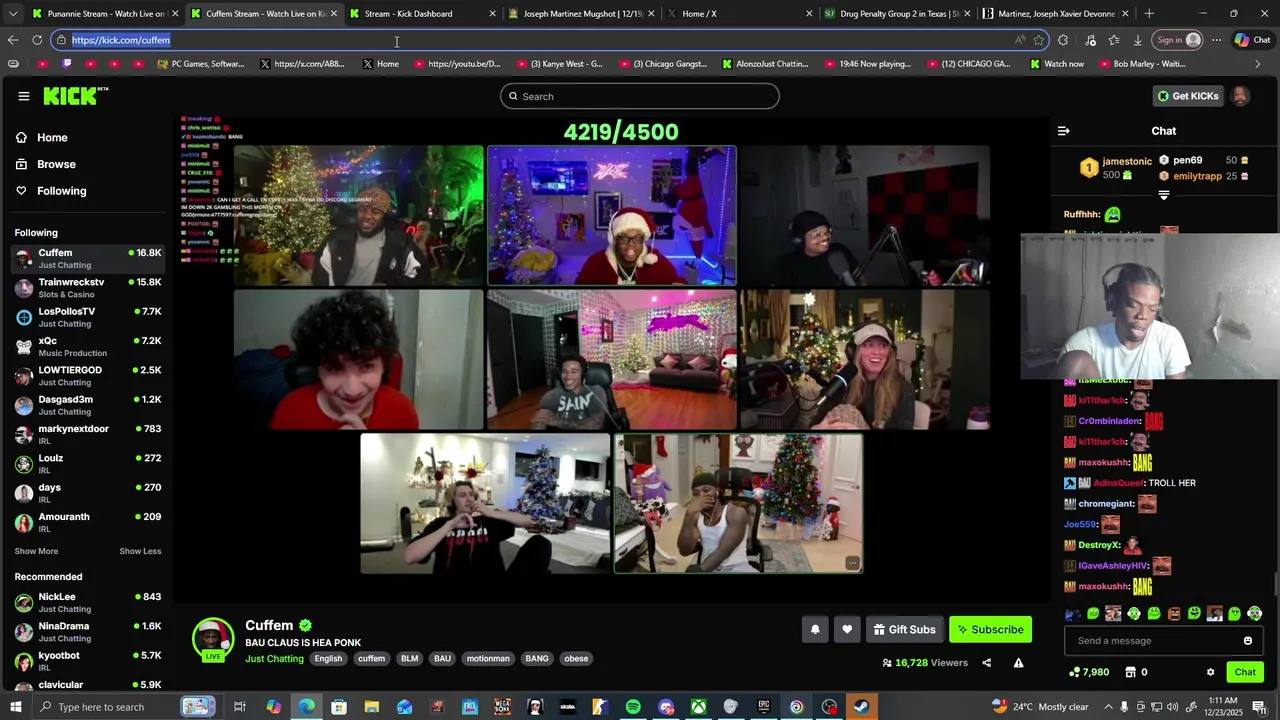Open the hamburger sidebar menu
This screenshot has width=1280, height=720.
(23, 96)
